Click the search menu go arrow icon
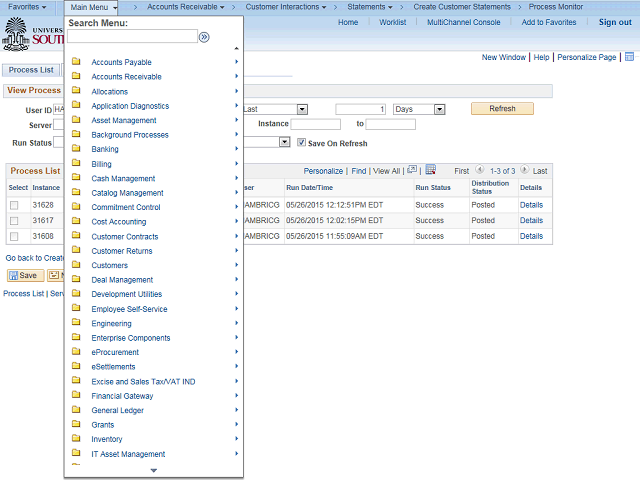Screen dimensions: 640x480 click(x=204, y=36)
